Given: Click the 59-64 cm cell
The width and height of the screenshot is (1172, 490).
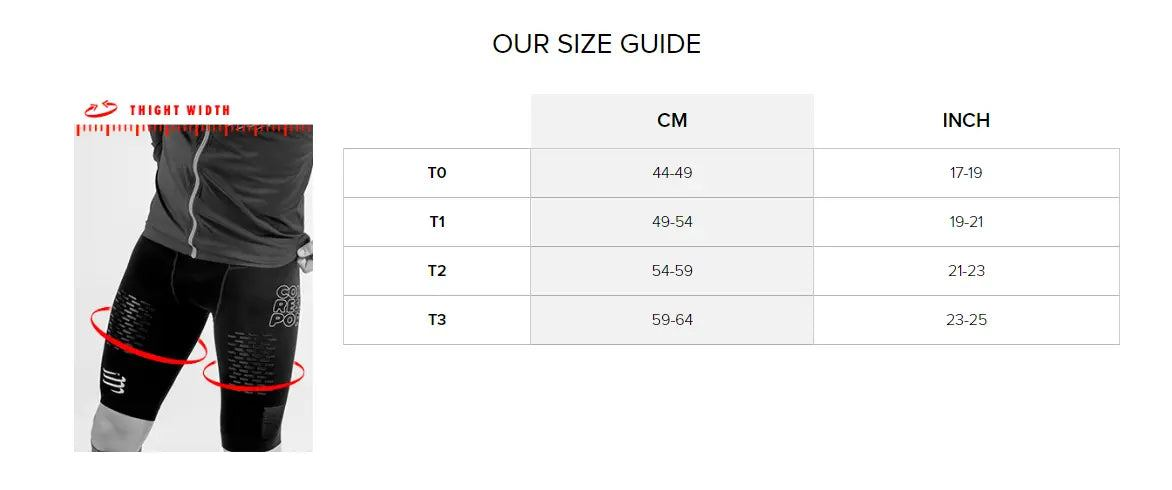Looking at the screenshot, I should pos(672,320).
